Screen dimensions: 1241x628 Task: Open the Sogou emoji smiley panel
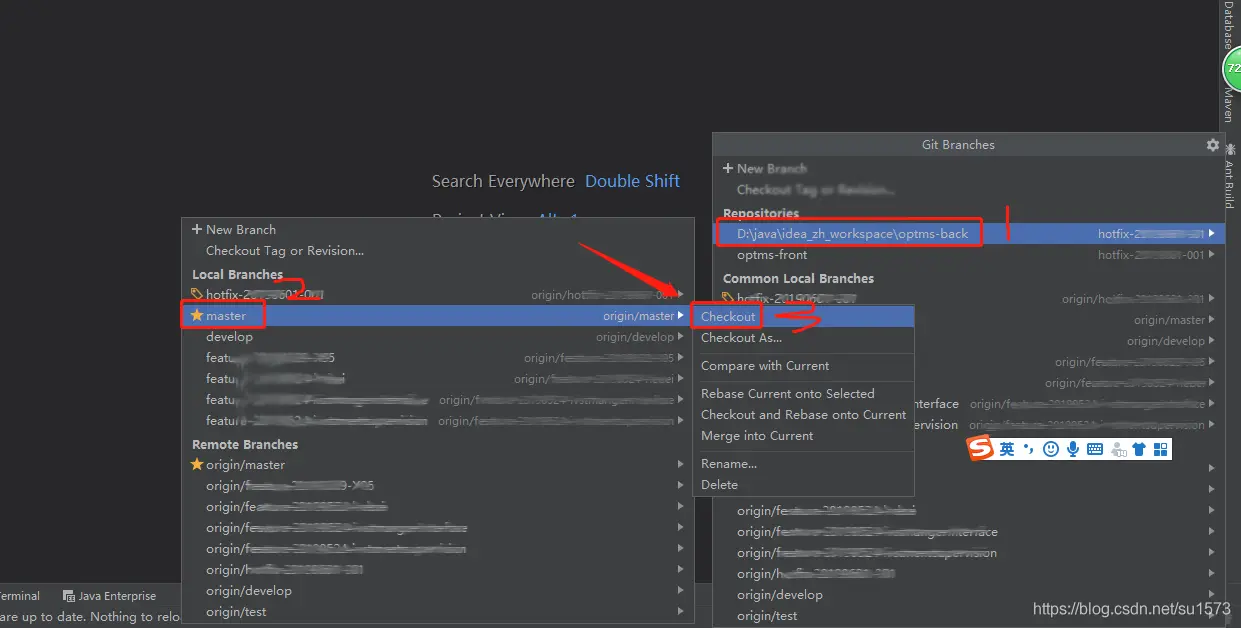click(x=1050, y=450)
